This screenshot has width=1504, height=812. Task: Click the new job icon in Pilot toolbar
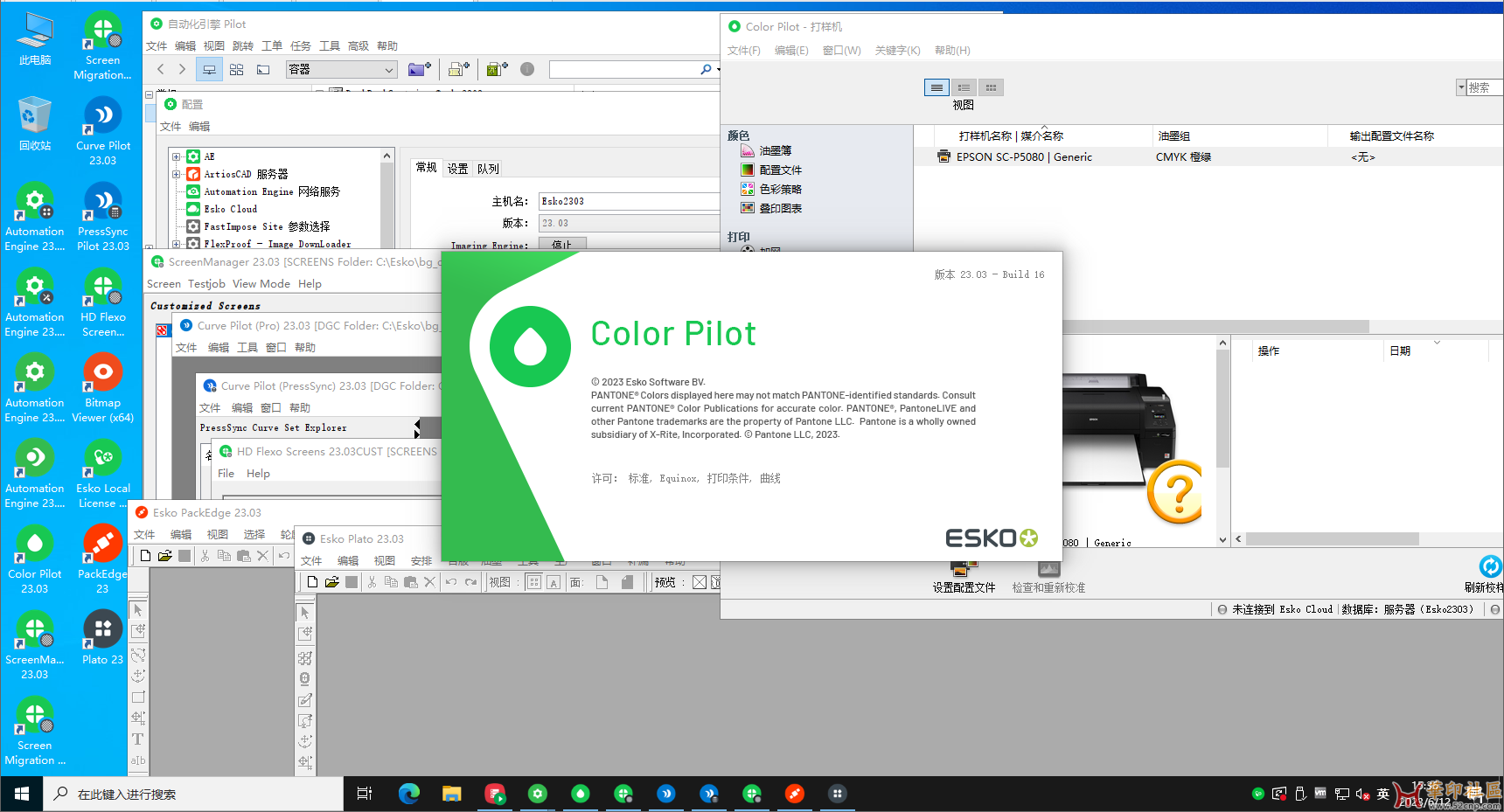point(458,69)
